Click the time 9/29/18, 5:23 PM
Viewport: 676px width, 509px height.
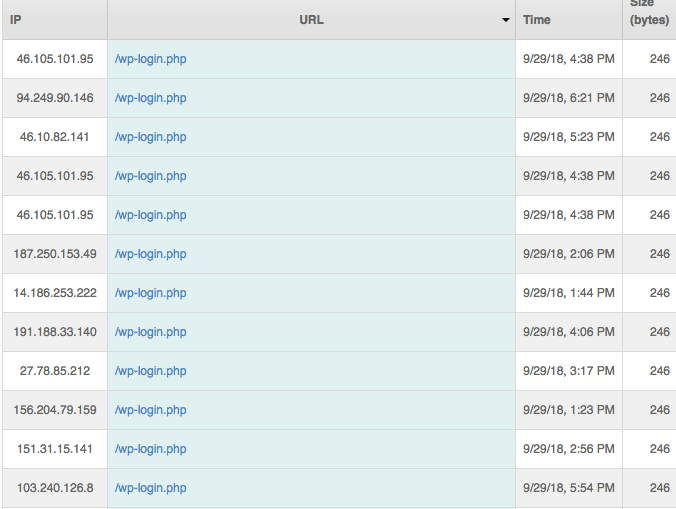tap(569, 137)
